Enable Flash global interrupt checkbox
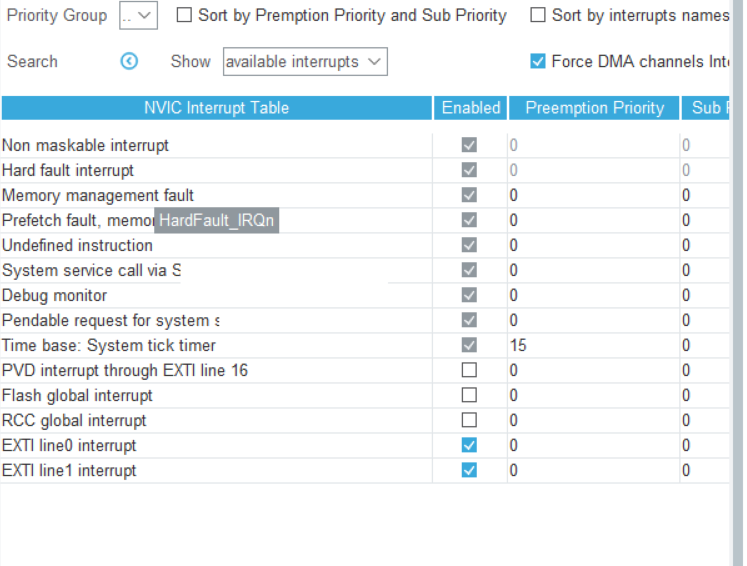 (x=469, y=396)
